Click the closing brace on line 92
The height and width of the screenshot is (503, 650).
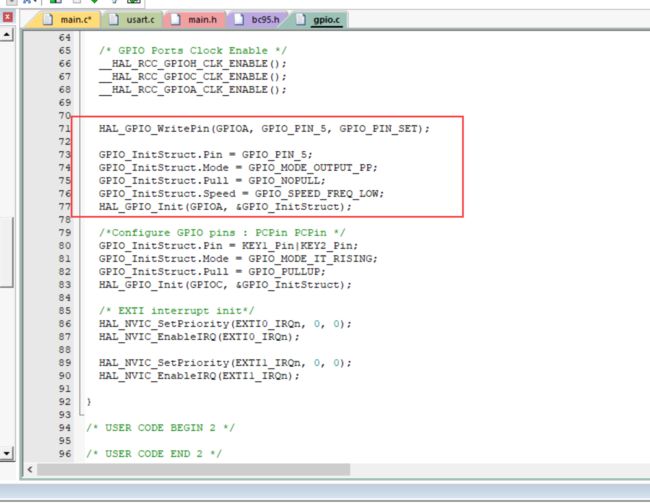pyautogui.click(x=89, y=401)
